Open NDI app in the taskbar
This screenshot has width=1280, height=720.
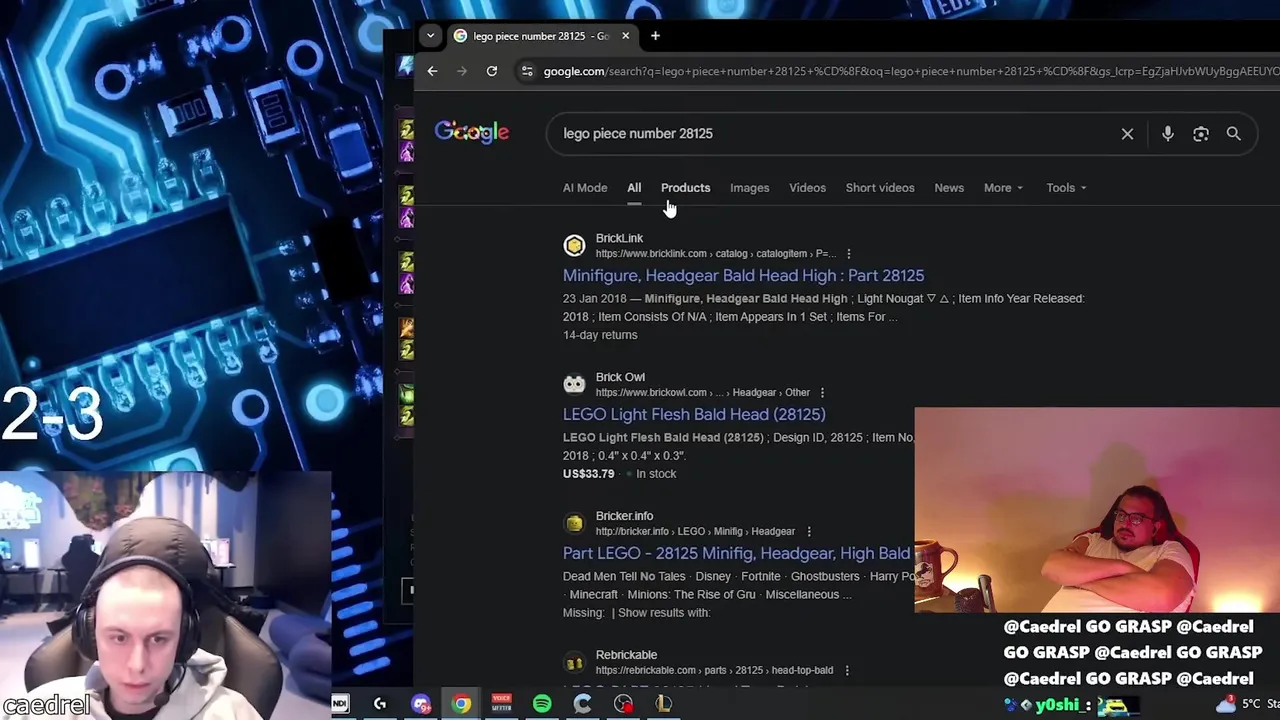[340, 704]
